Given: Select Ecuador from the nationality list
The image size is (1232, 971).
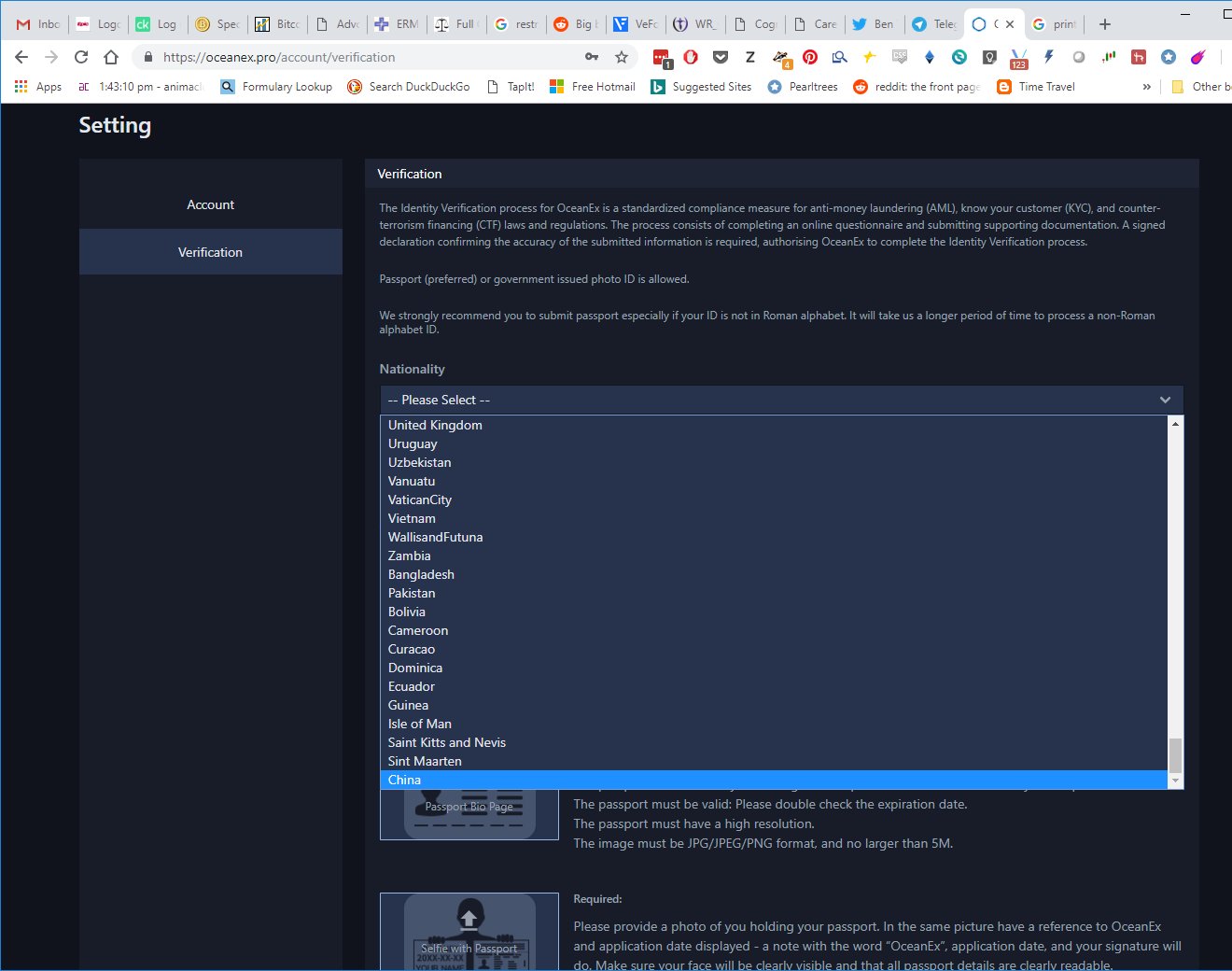Looking at the screenshot, I should click(774, 686).
